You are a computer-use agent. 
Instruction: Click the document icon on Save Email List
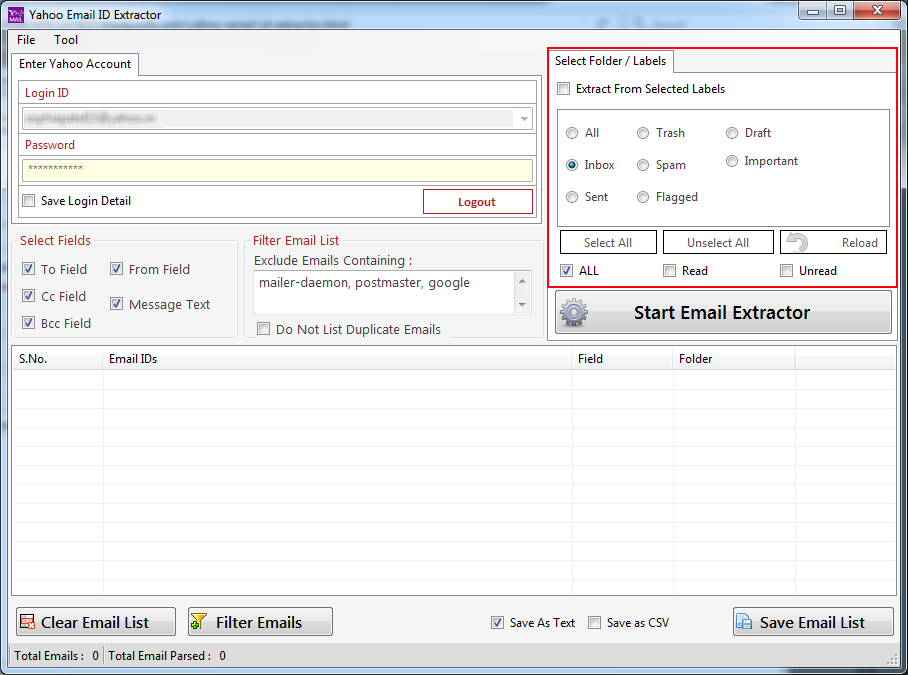744,622
